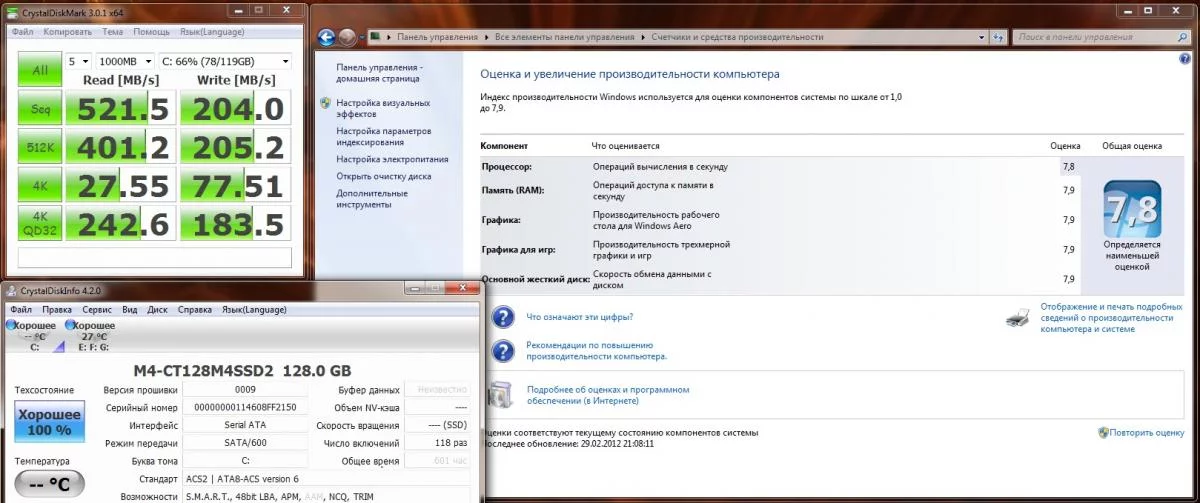The height and width of the screenshot is (503, 1200).
Task: Click firmware version field 0009
Action: click(245, 390)
